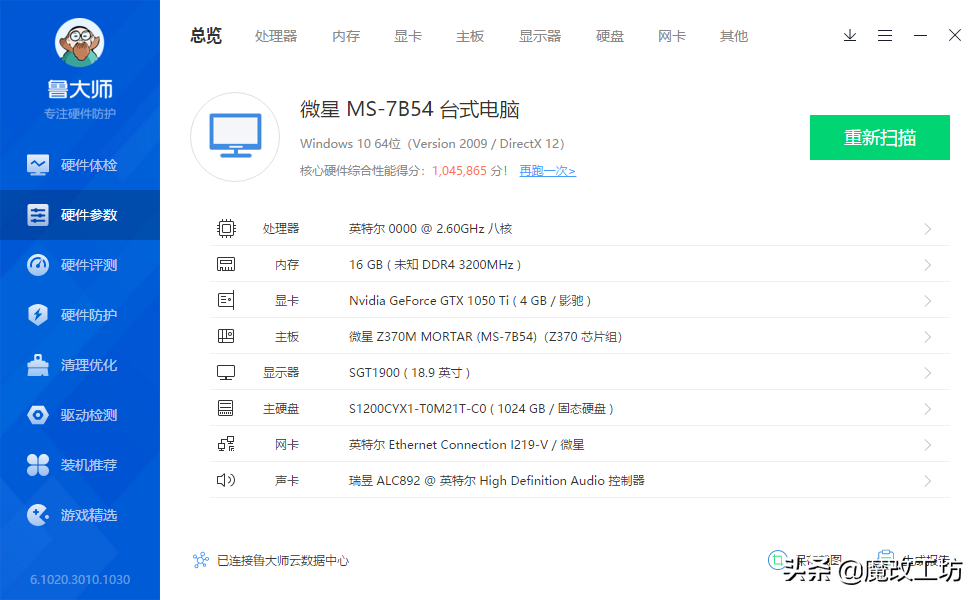Click SGT1900 ( 18.9 英寸 ) text
The height and width of the screenshot is (600, 980).
click(409, 372)
